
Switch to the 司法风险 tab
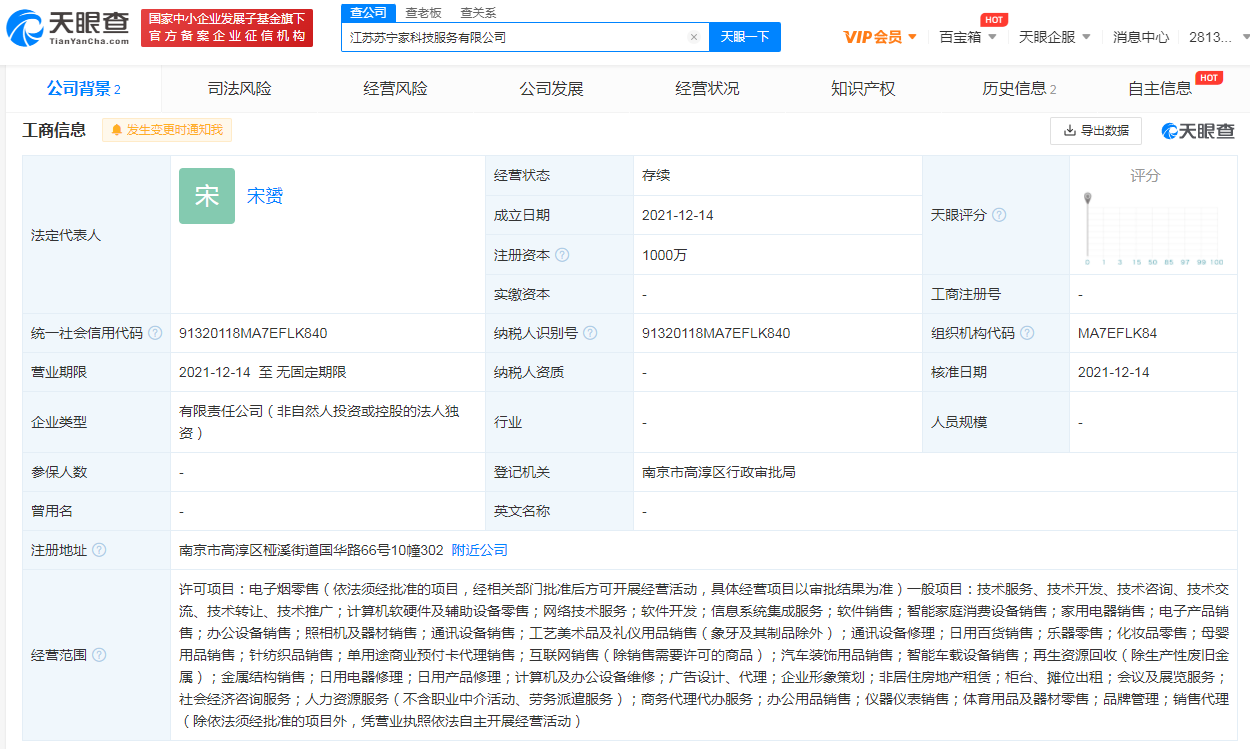239,89
